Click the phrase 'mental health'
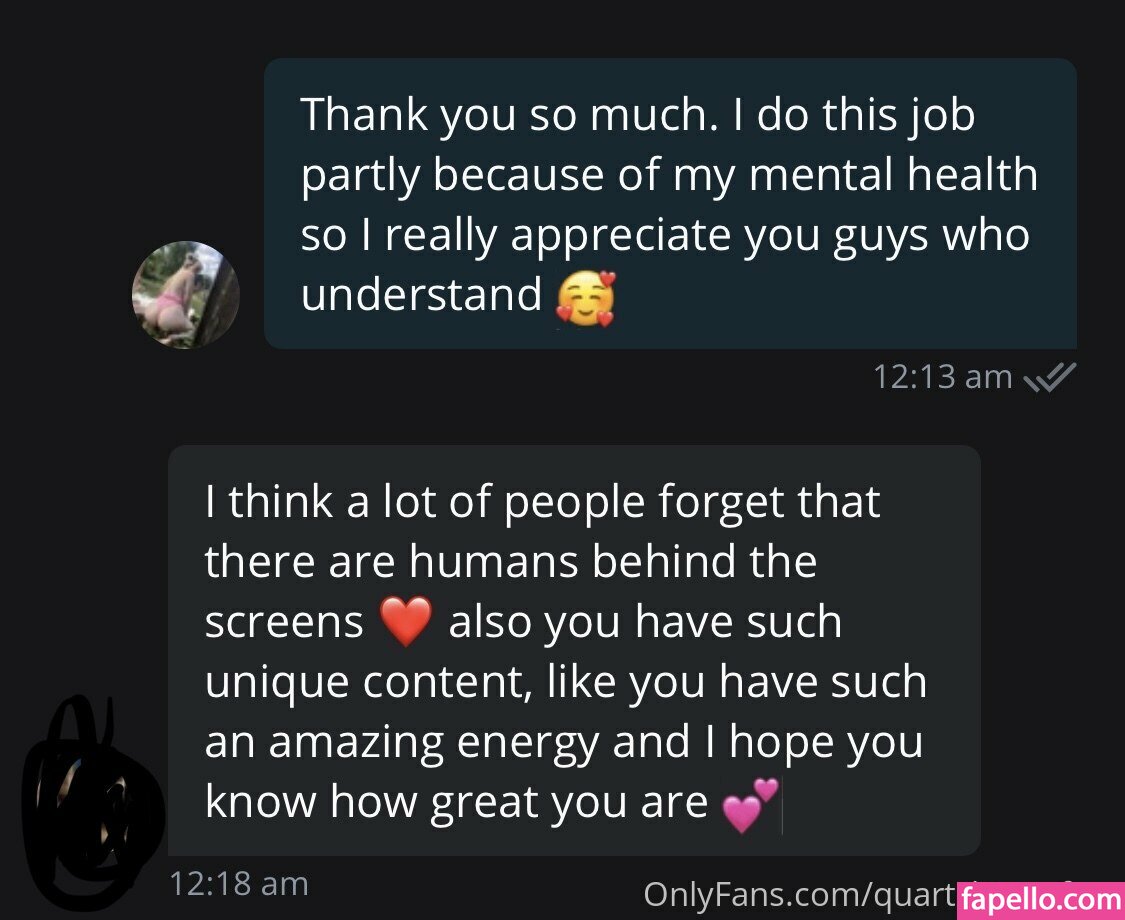Viewport: 1125px width, 920px height. pos(893,175)
